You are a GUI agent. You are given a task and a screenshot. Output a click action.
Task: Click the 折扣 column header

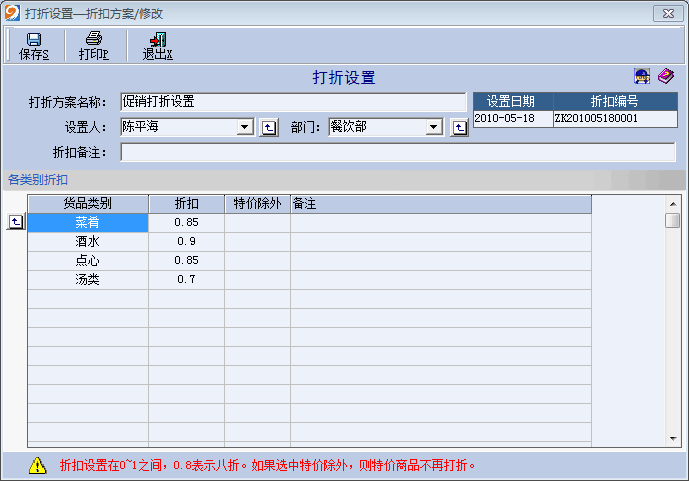(x=186, y=203)
